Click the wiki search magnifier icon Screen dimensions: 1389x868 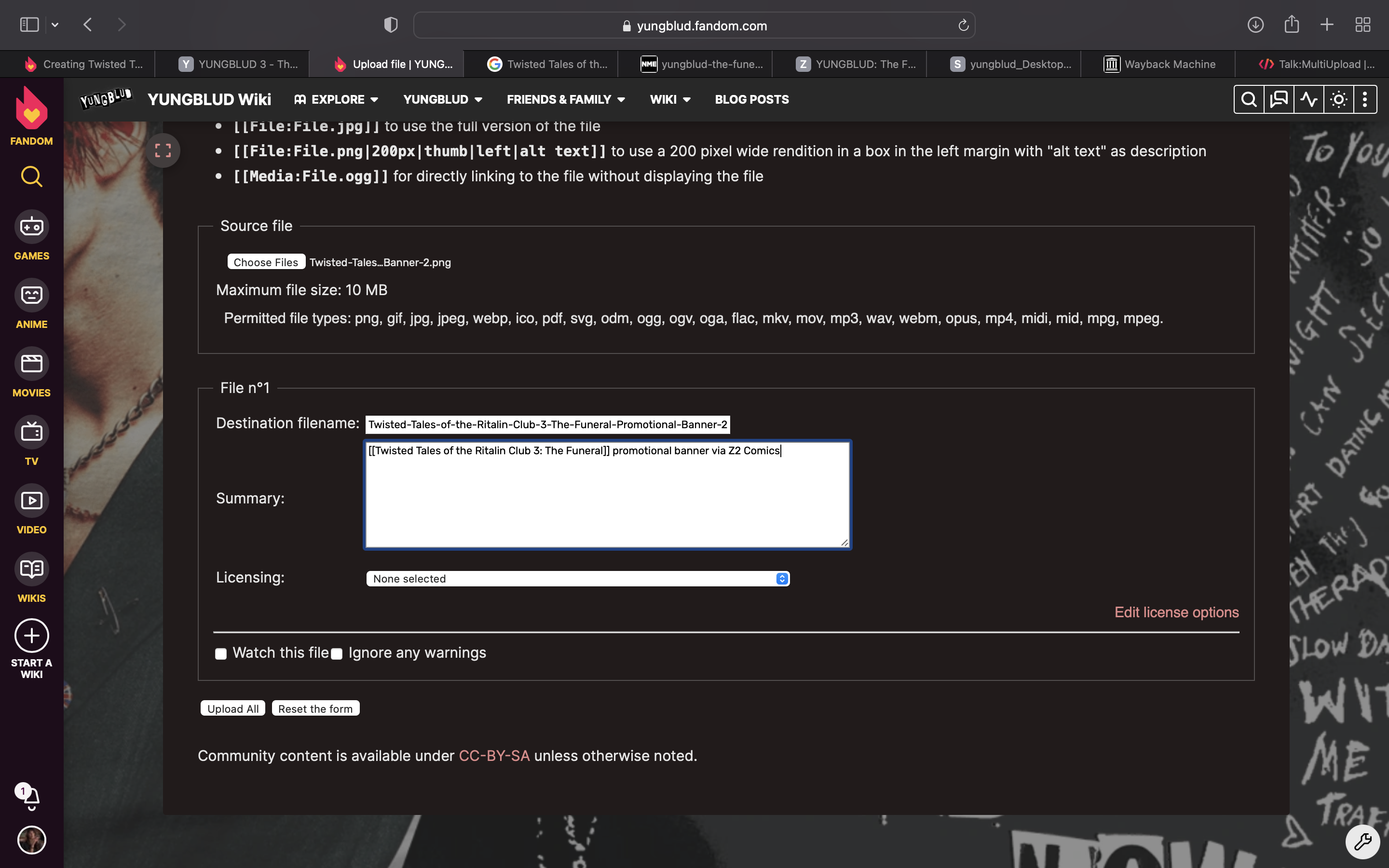[x=1249, y=99]
